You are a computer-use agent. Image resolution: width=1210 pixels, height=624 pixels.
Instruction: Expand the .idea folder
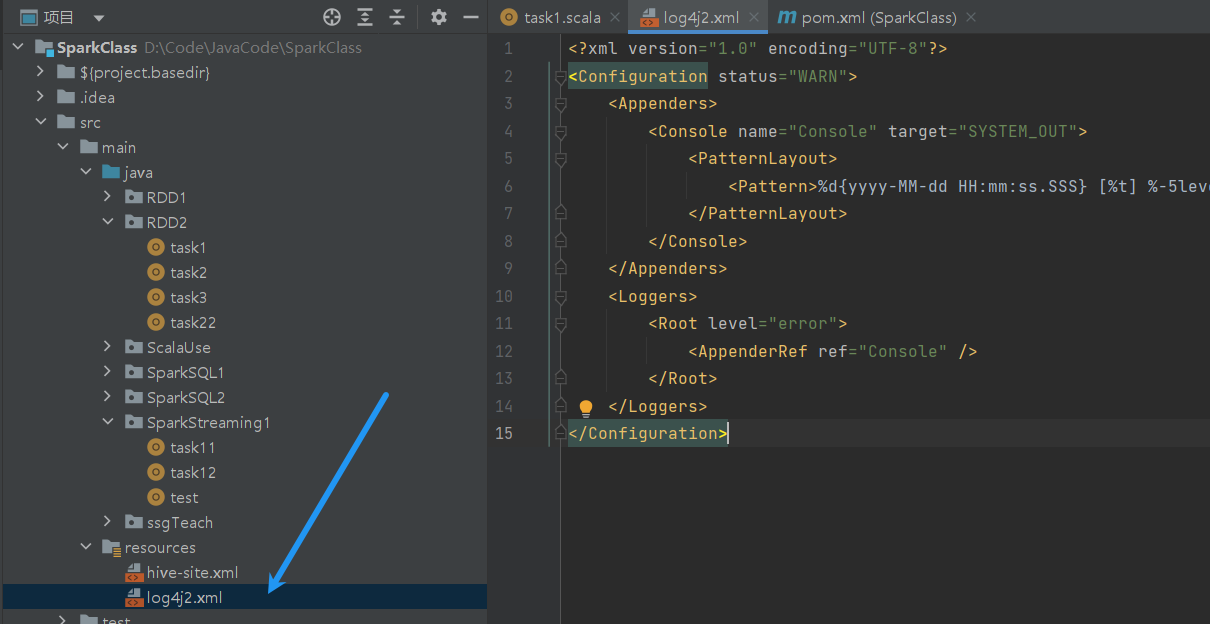40,97
